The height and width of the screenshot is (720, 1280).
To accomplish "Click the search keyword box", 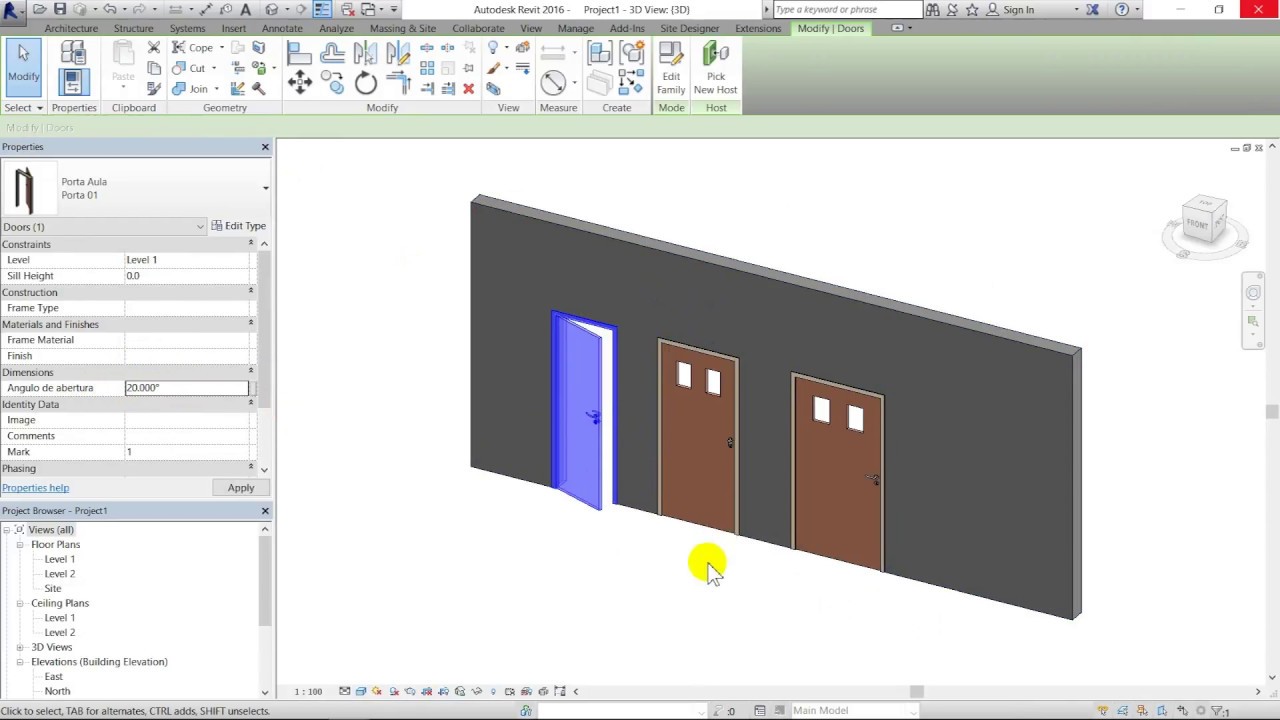I will point(847,9).
